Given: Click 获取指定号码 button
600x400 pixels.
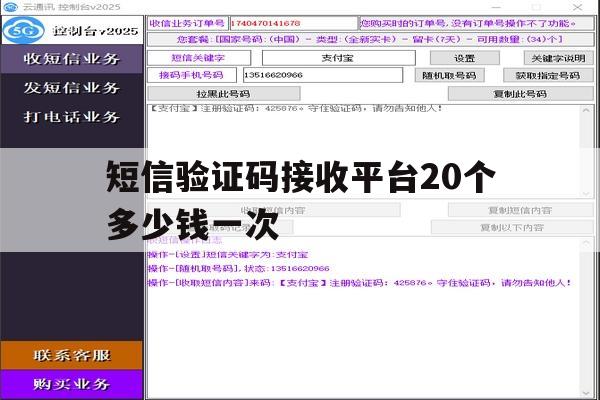Looking at the screenshot, I should pyautogui.click(x=548, y=75).
